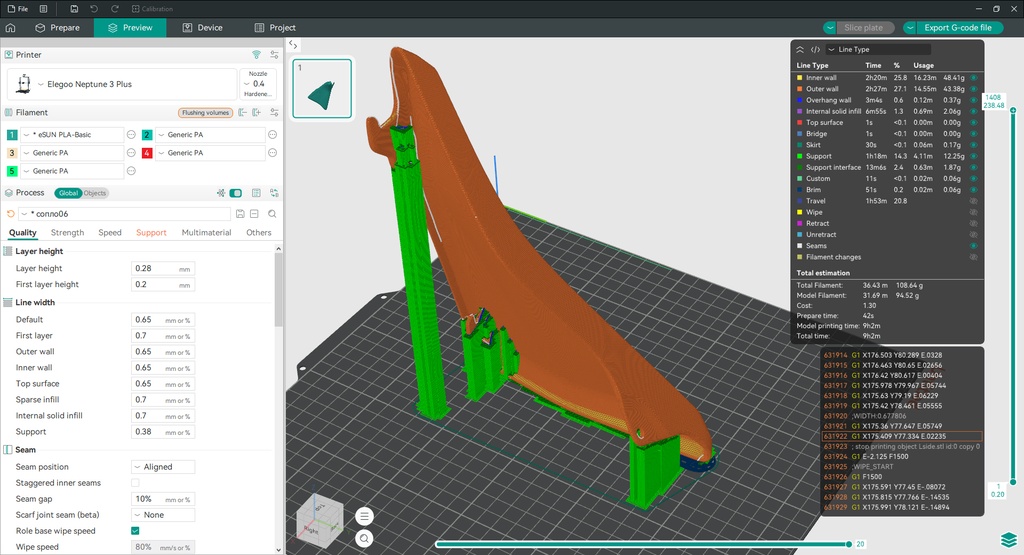Screen dimensions: 1024x555
Task: Open printer Wi-Fi connection icon
Action: 257,55
